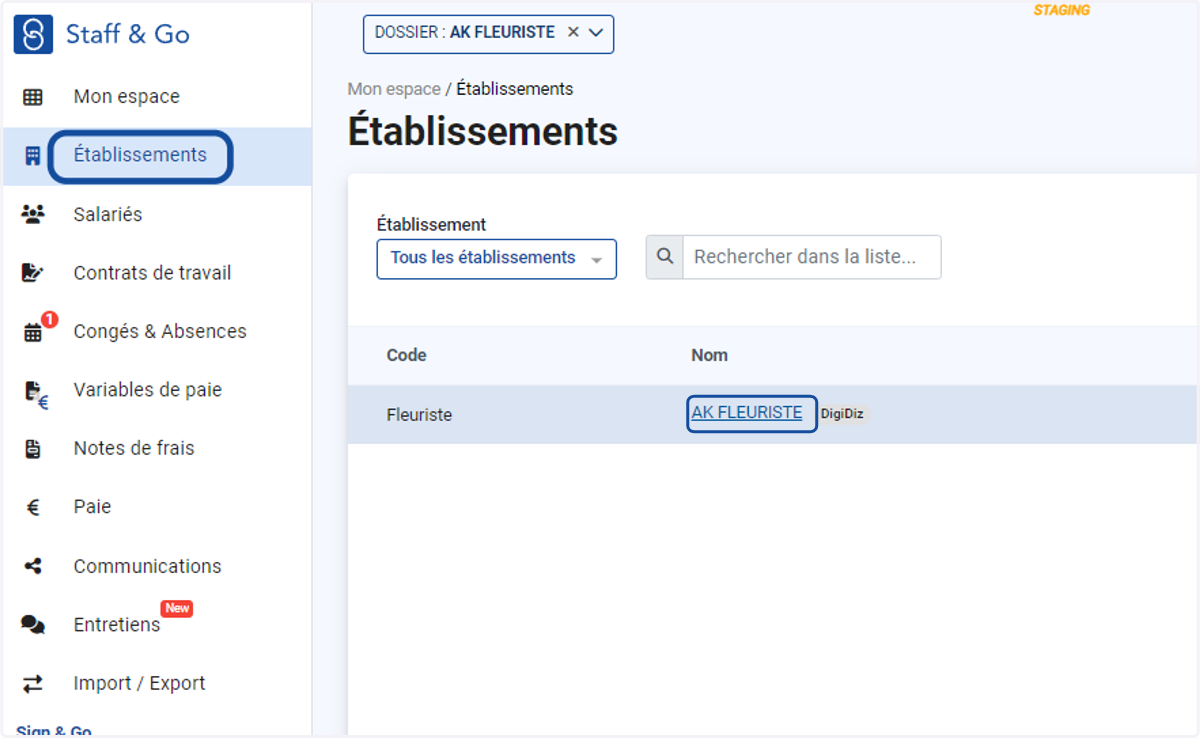Click the Nom column header
Screen dimensions: 1200x738
[x=709, y=355]
